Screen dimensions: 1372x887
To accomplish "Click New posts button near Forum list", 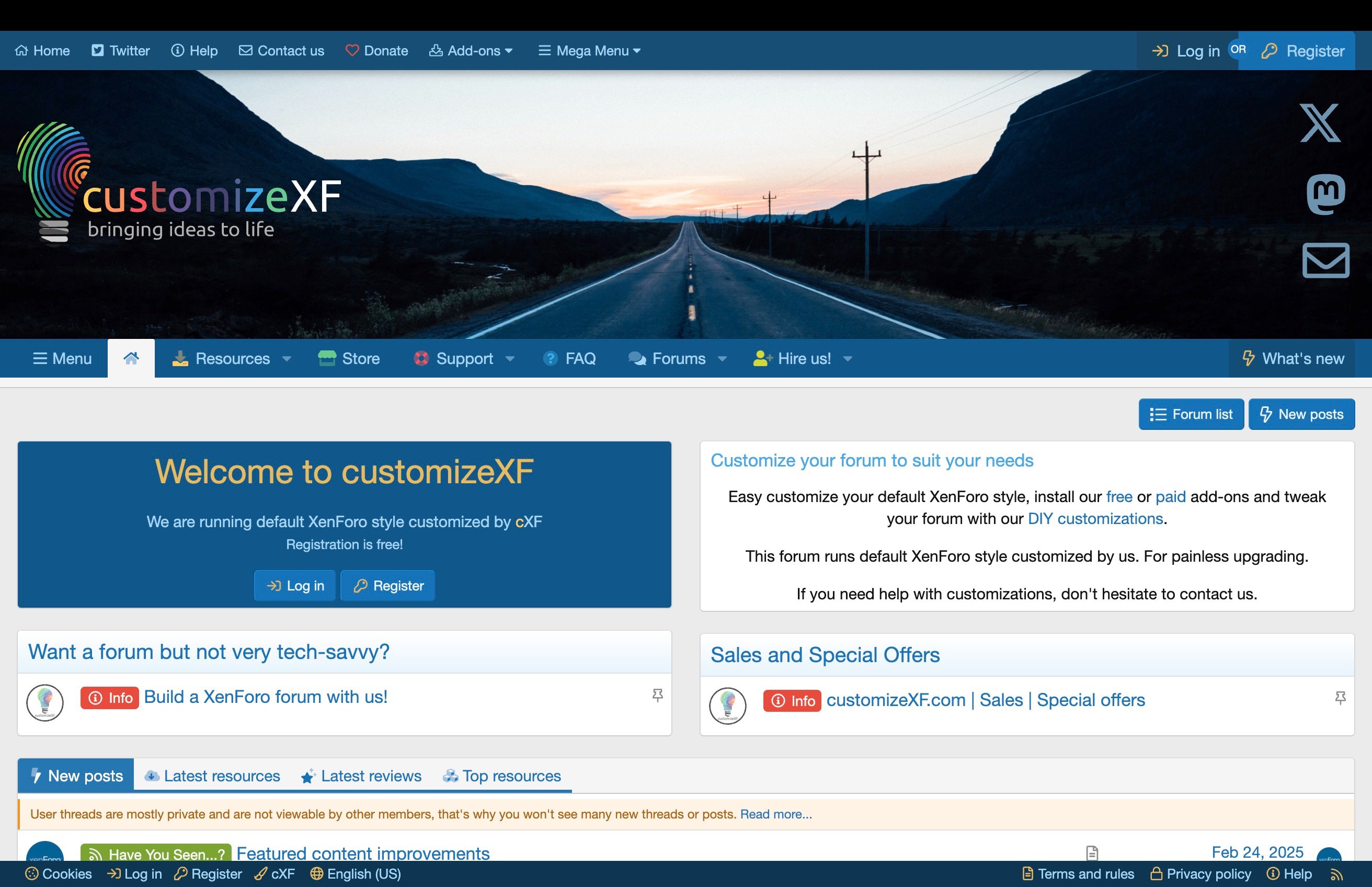I will pos(1302,414).
